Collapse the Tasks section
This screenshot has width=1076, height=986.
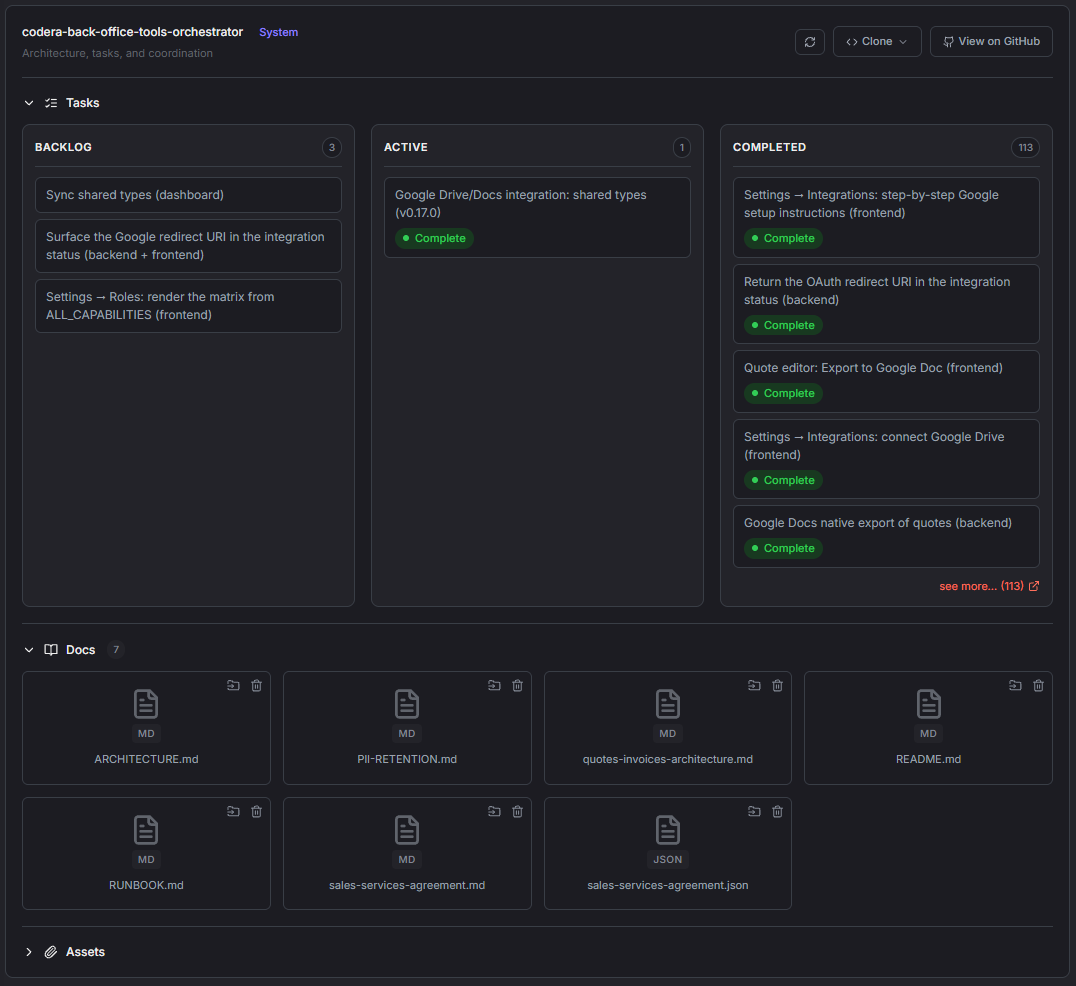29,103
